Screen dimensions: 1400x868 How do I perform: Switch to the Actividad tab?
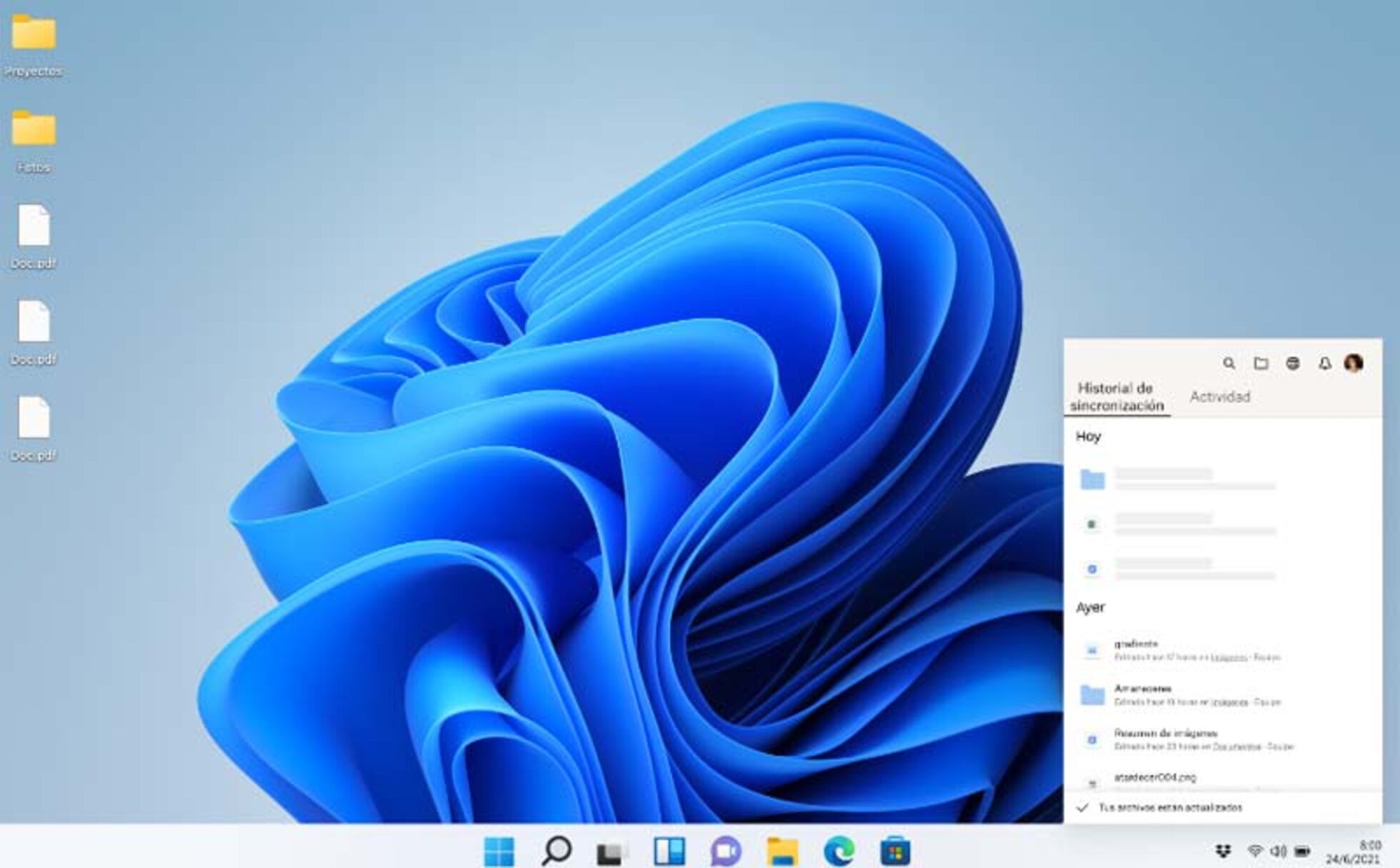click(x=1219, y=397)
